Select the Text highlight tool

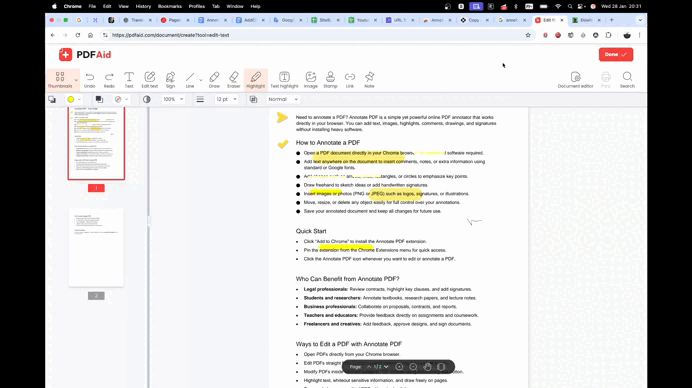click(x=284, y=80)
